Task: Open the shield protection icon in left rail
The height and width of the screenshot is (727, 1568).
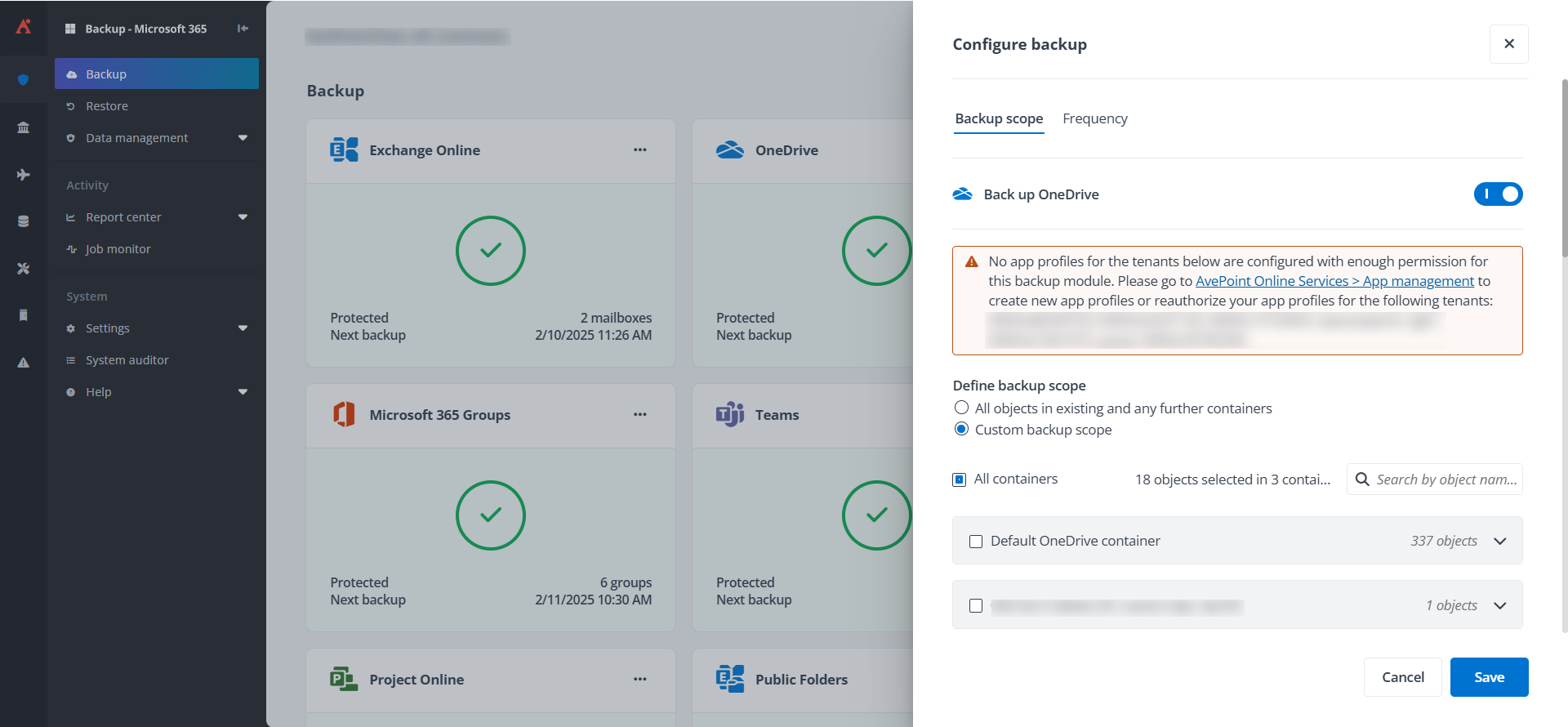Action: (x=24, y=79)
